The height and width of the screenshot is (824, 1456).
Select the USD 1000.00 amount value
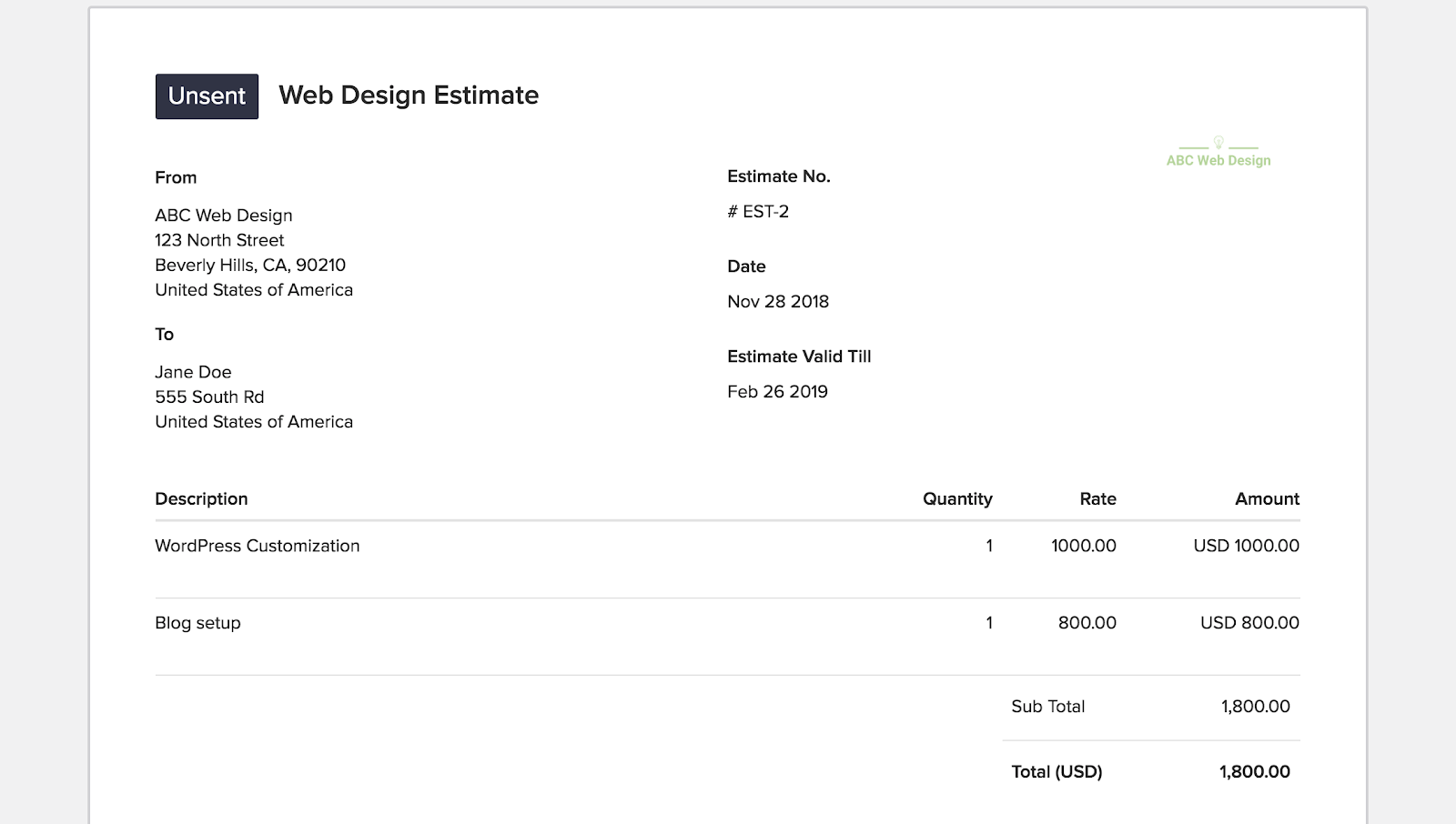click(x=1247, y=546)
